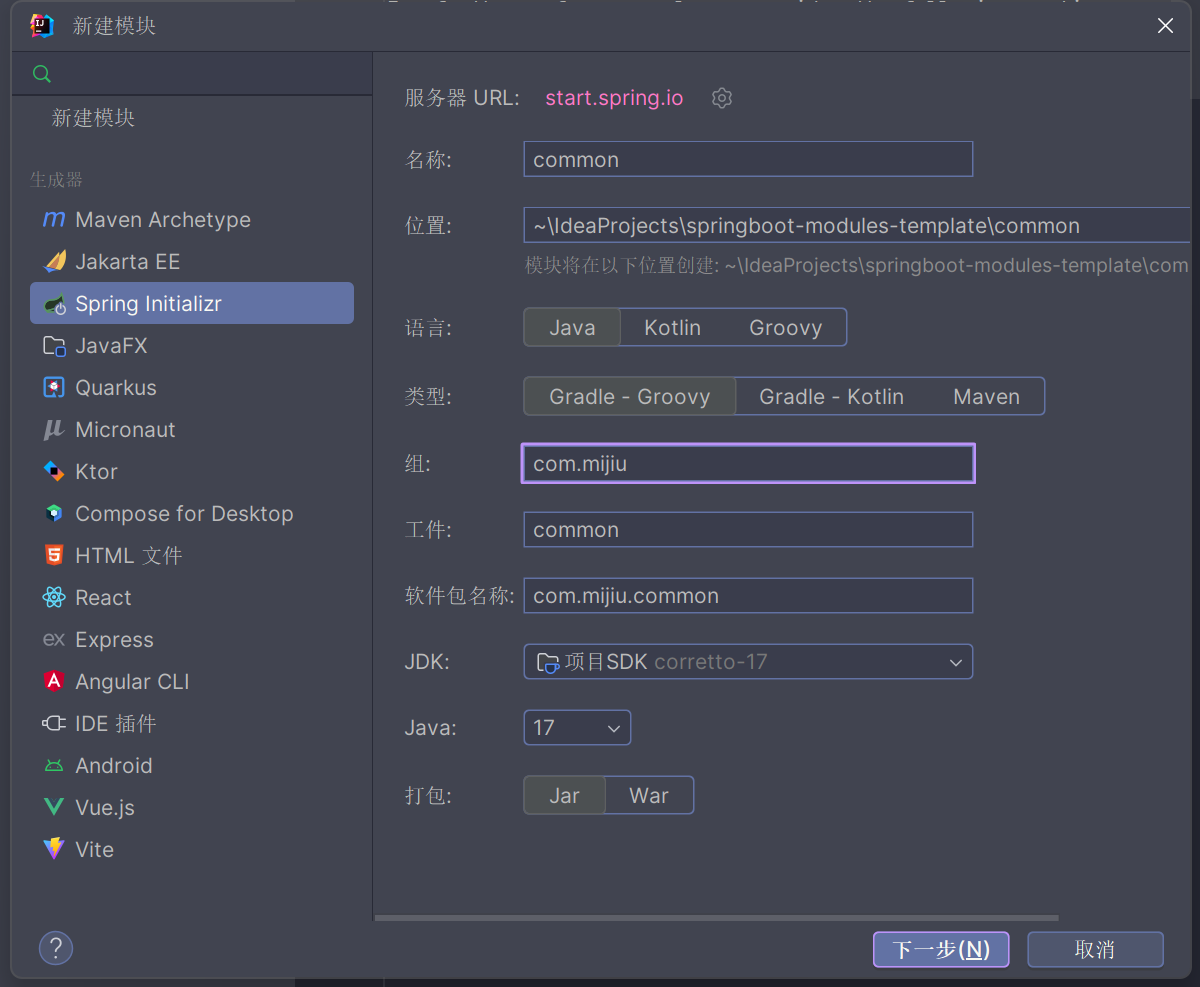Click the 工件 artifact field
This screenshot has height=987, width=1200.
coord(748,529)
